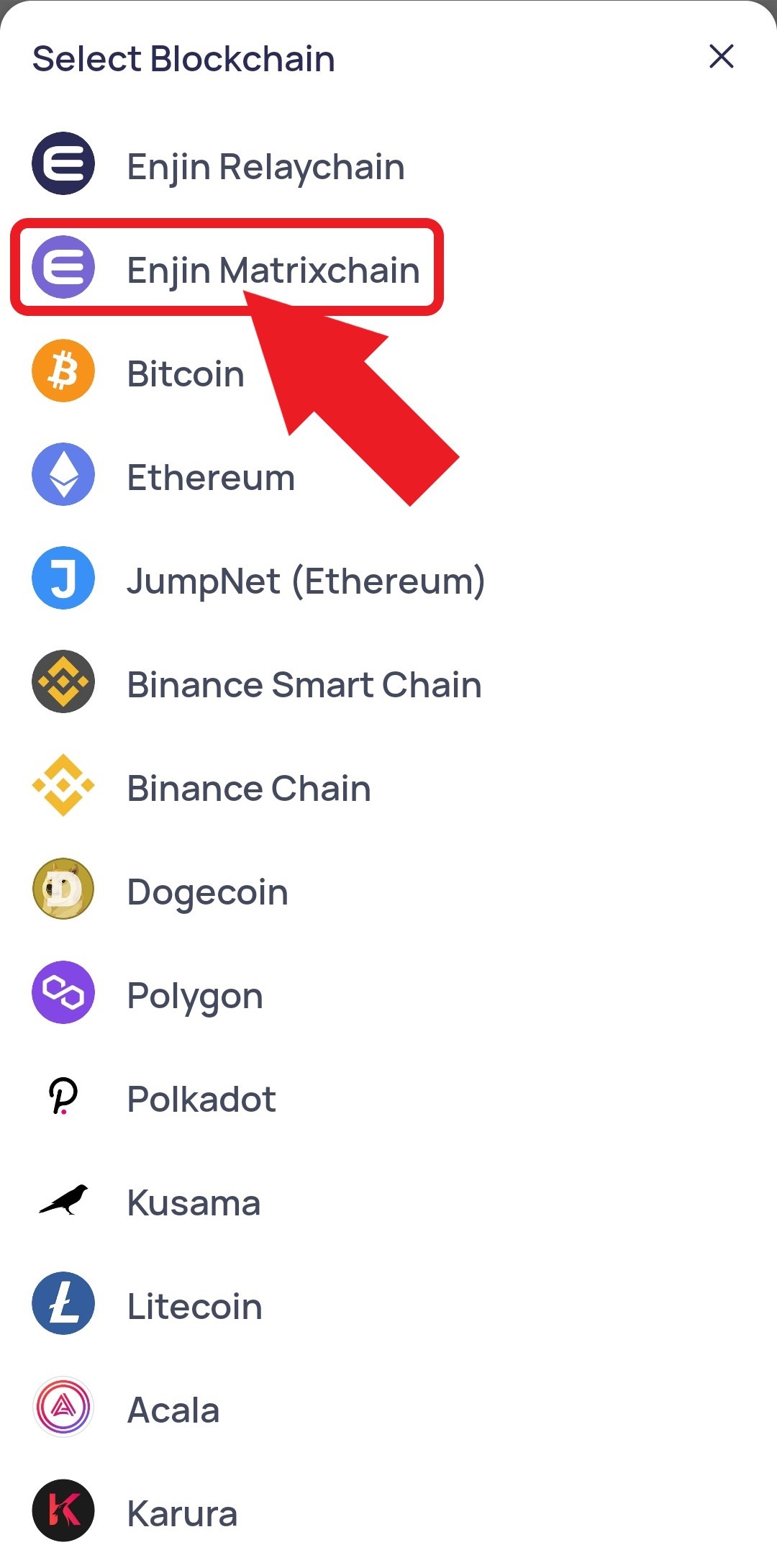Viewport: 777px width, 1568px height.
Task: Tap the Dogecoin coin icon
Action: coord(63,889)
